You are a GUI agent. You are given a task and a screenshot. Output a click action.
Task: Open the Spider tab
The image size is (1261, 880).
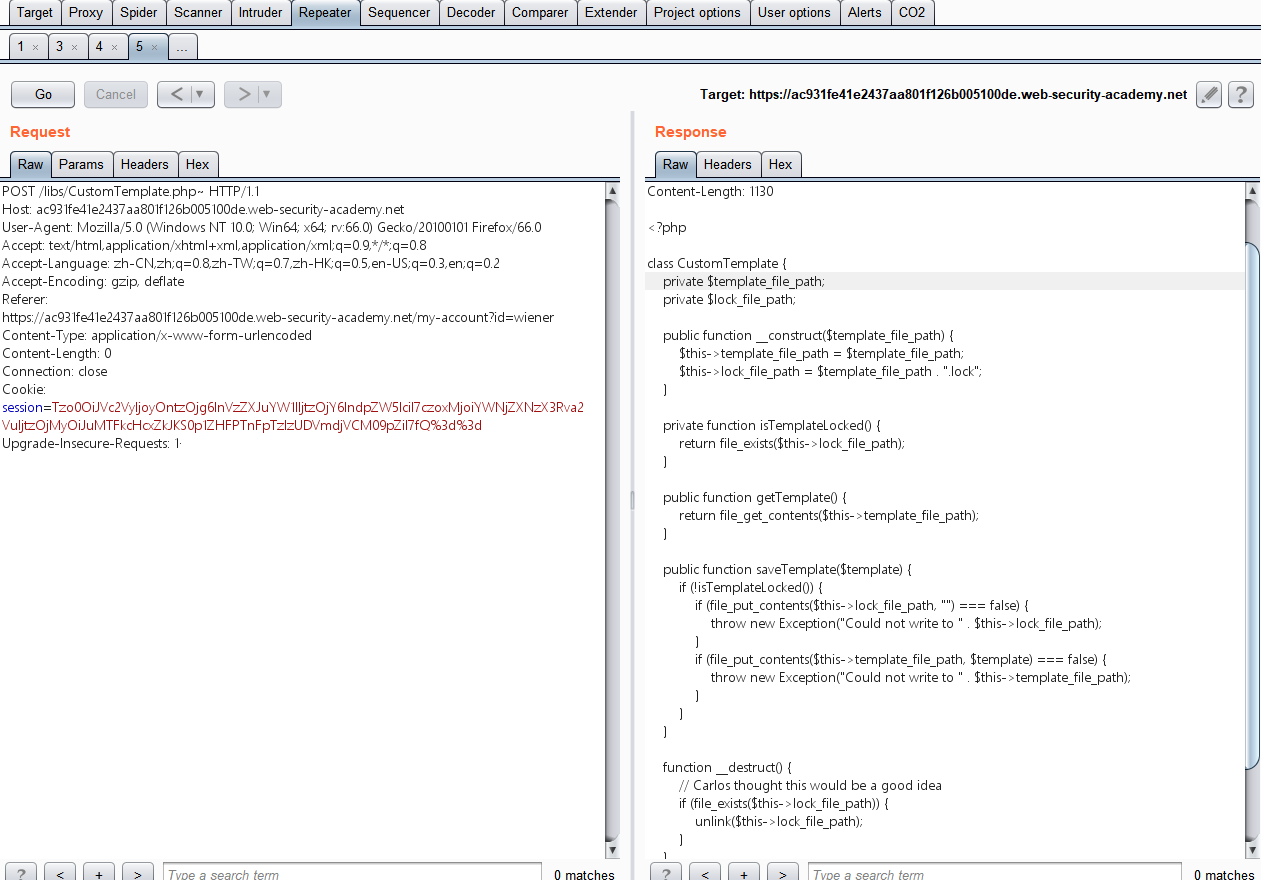pos(138,13)
